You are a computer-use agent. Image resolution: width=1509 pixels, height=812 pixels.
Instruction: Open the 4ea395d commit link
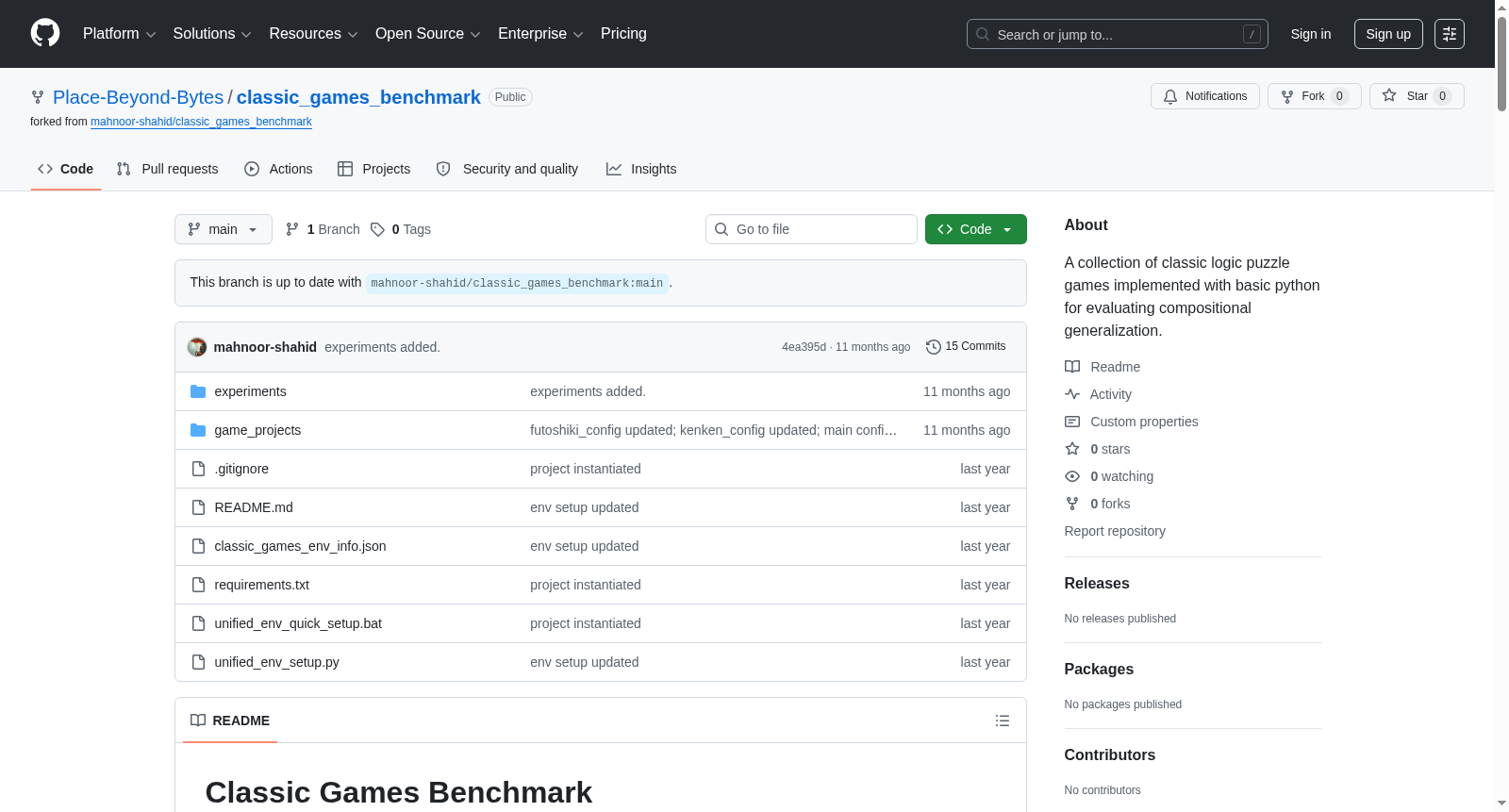[804, 347]
